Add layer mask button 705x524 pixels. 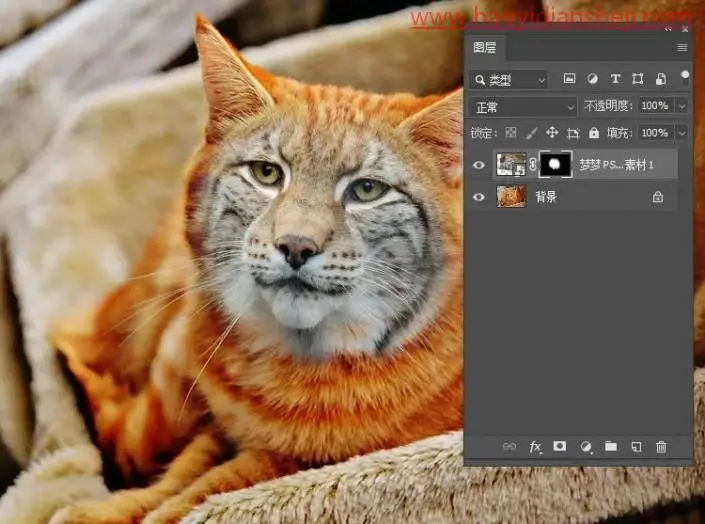[x=559, y=446]
